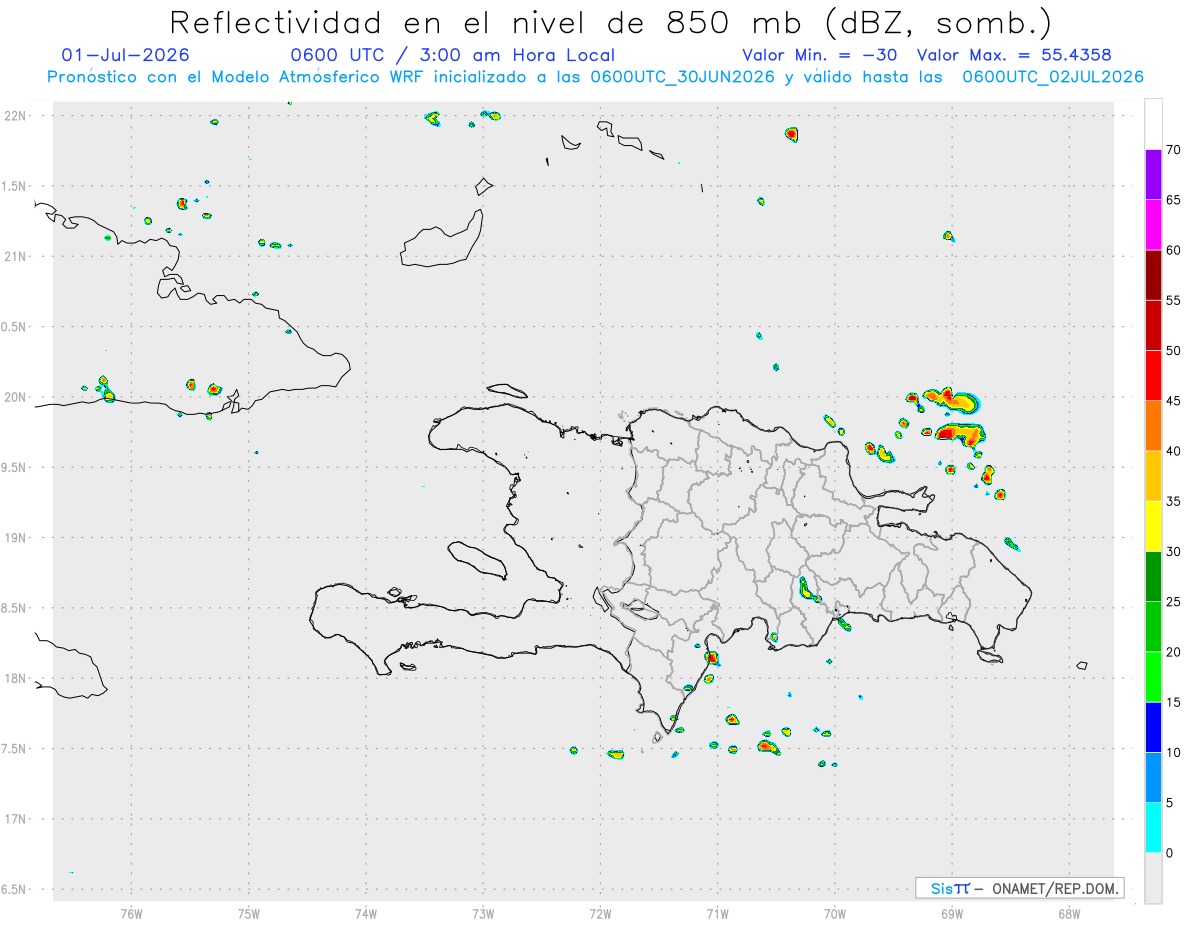Click the '35' value on the color scale
This screenshot has width=1200, height=927.
(1173, 501)
